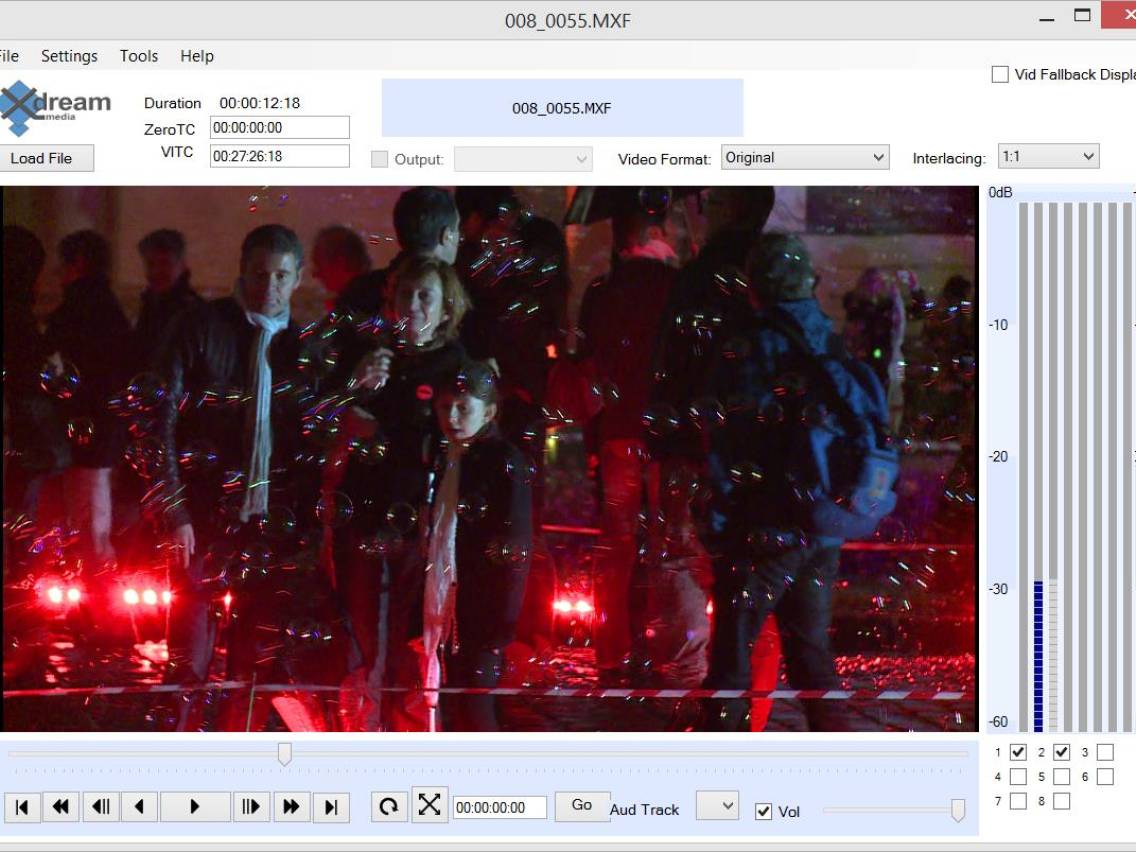Step back one frame

pos(100,807)
